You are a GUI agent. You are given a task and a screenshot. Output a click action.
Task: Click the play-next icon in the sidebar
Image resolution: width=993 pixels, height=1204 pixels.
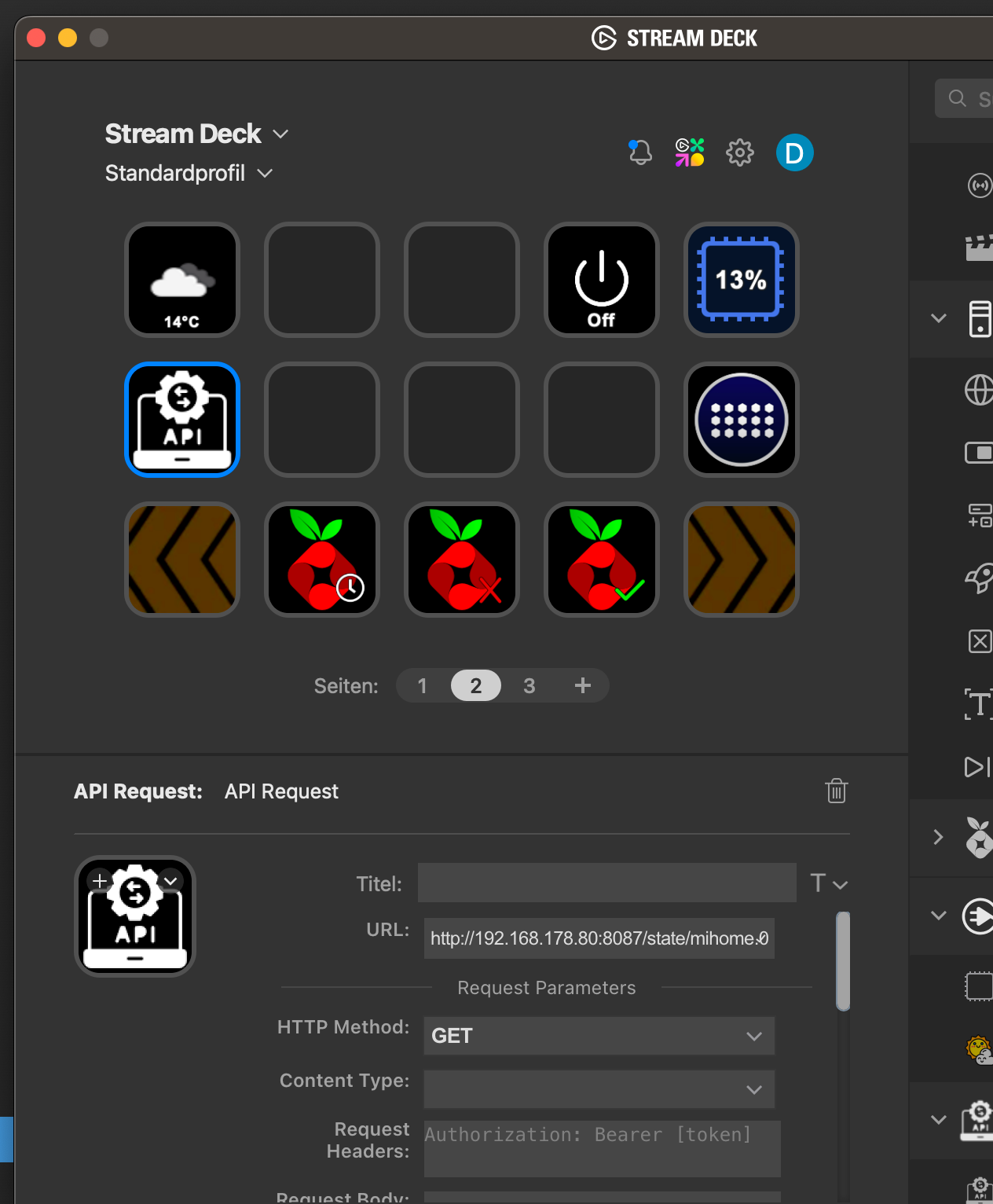[x=977, y=767]
